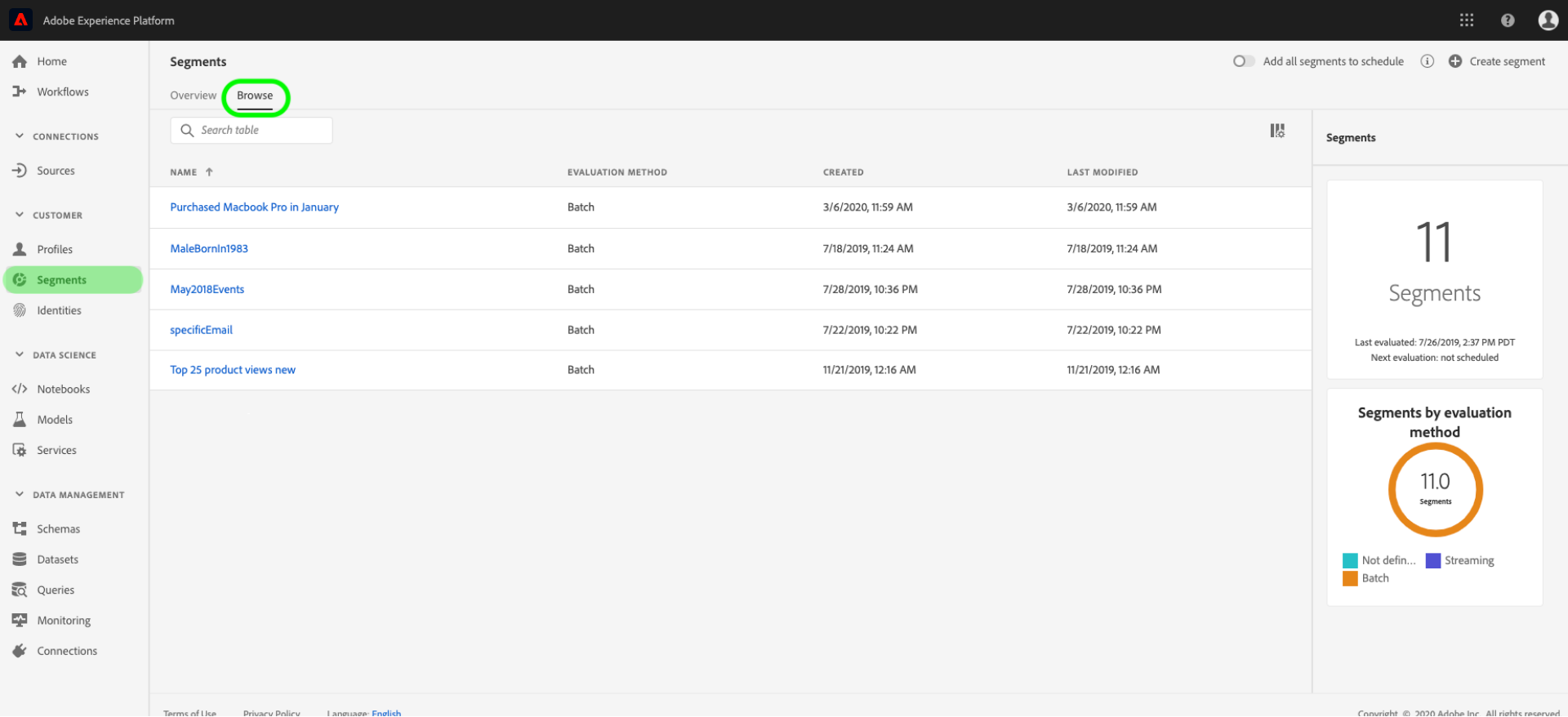The image size is (1568, 717).
Task: Open Queries from the sidebar
Action: 56,590
